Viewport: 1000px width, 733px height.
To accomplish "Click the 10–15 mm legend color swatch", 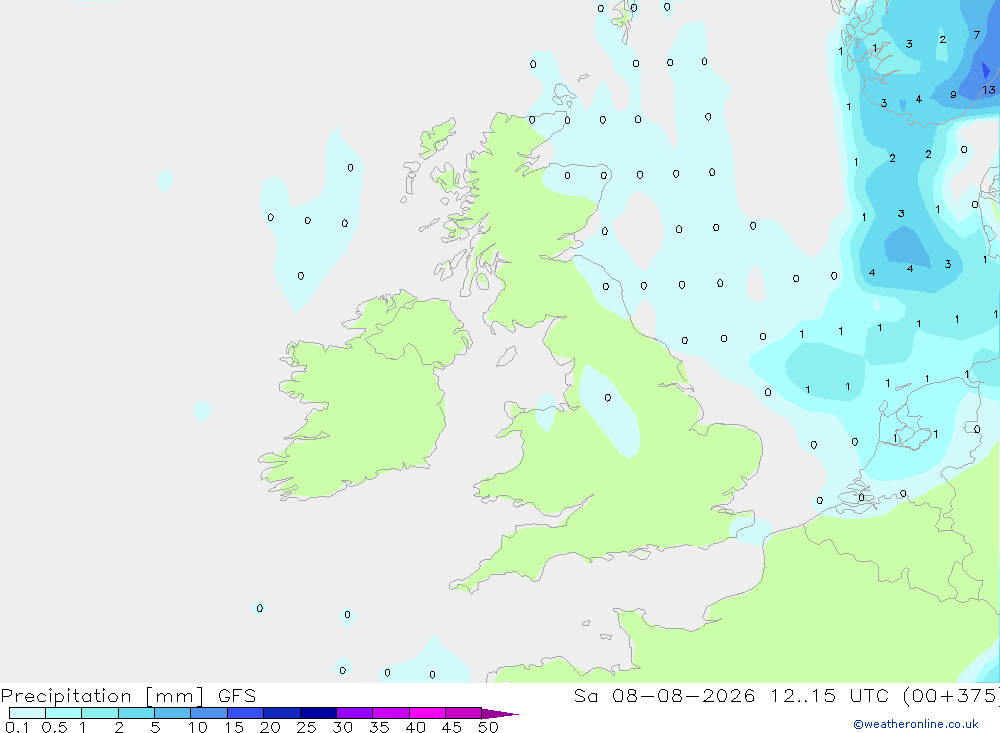I will (x=209, y=713).
